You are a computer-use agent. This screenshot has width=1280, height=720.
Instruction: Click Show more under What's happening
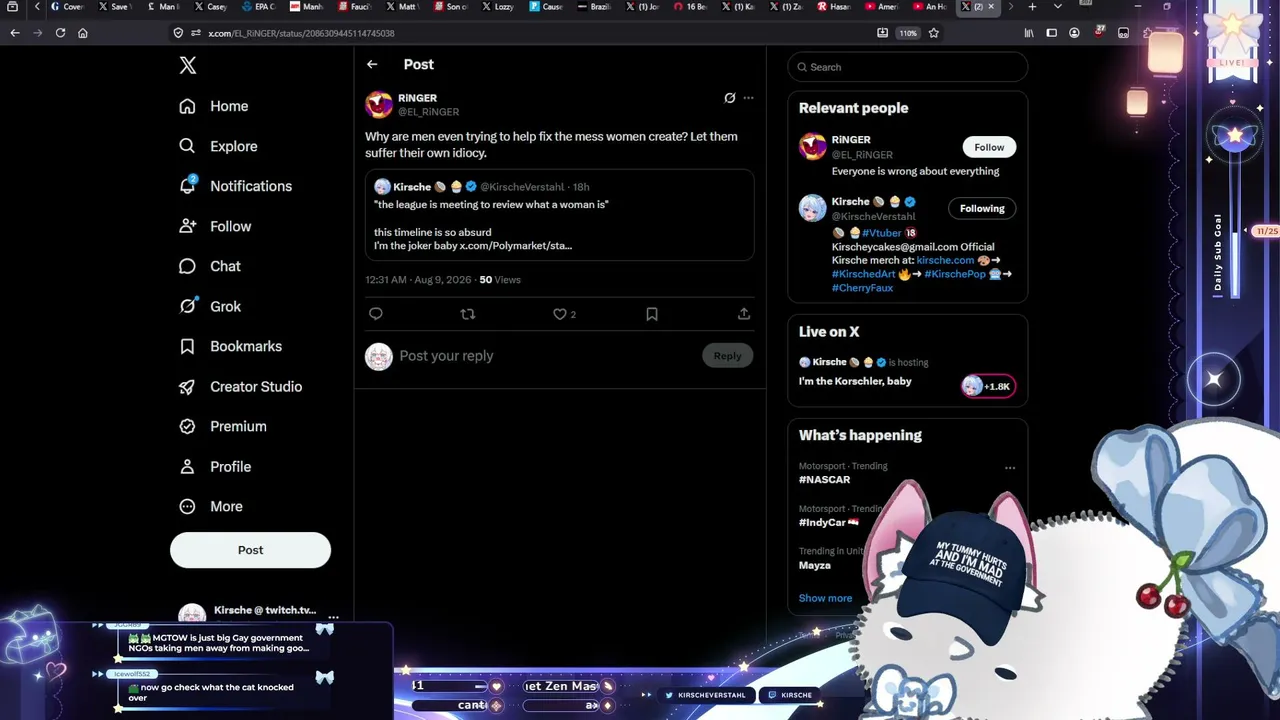click(x=826, y=598)
